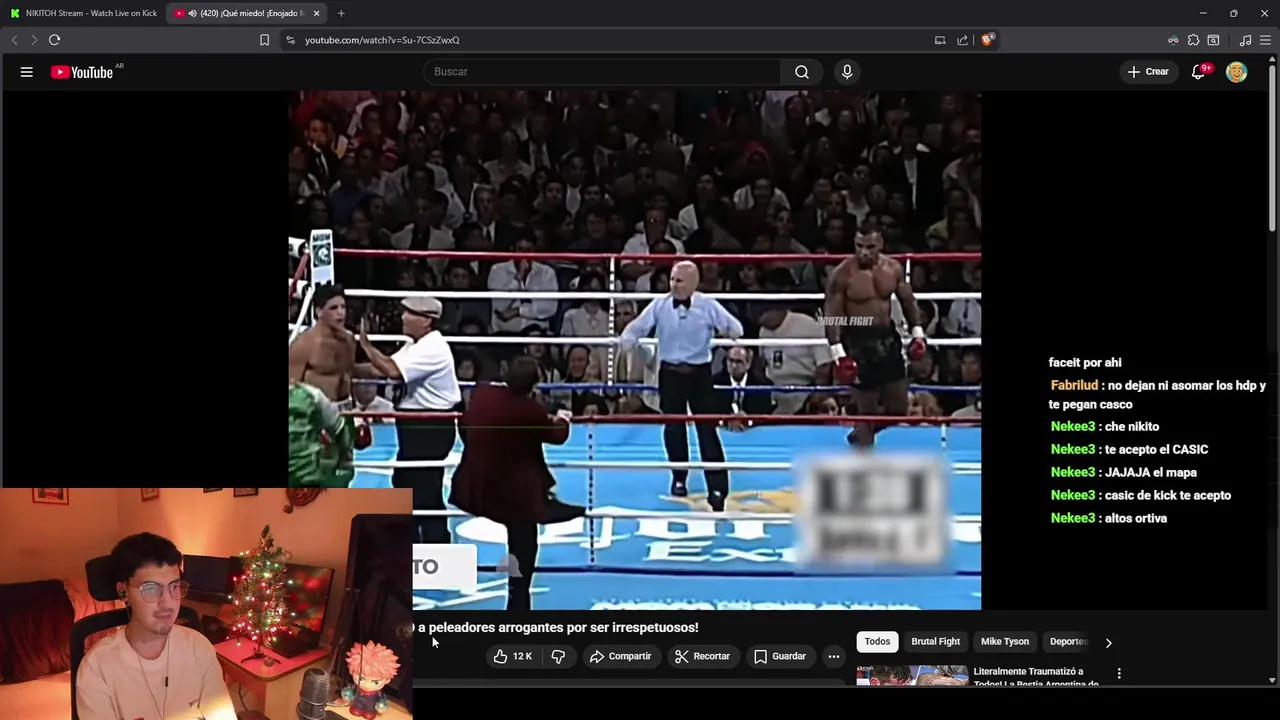Click the browser address bar URL
The image size is (1280, 720).
tap(382, 40)
